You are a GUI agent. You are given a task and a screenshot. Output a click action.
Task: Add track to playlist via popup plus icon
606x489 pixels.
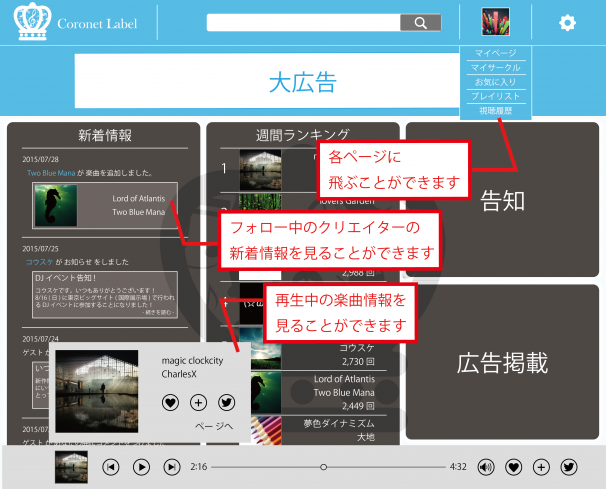[198, 402]
